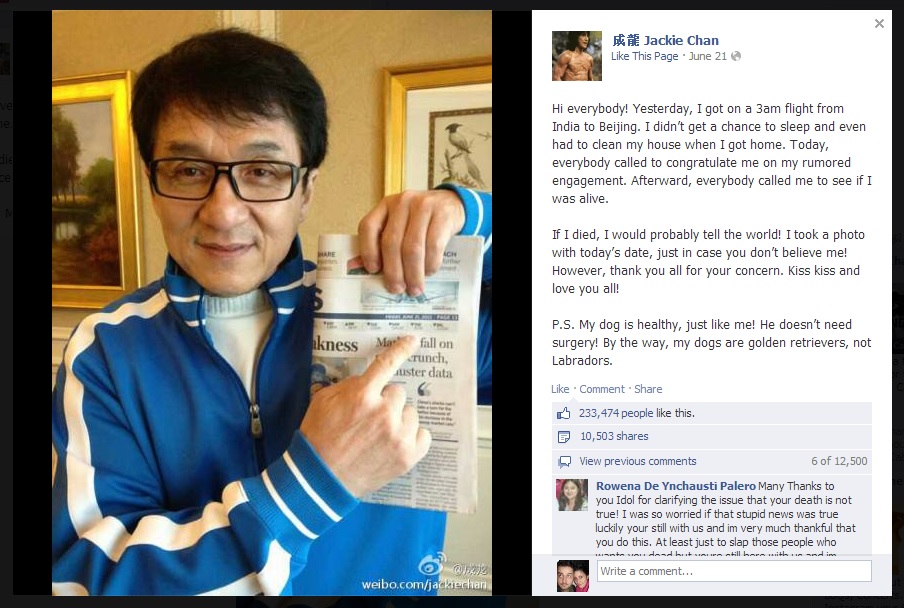904x608 pixels.
Task: Click the shares note icon
Action: point(564,437)
